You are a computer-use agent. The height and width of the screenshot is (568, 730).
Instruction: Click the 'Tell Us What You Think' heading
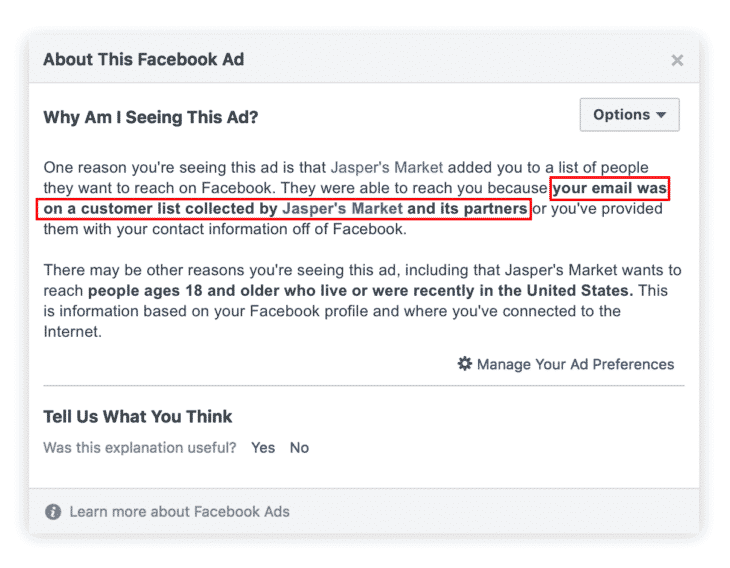137,416
